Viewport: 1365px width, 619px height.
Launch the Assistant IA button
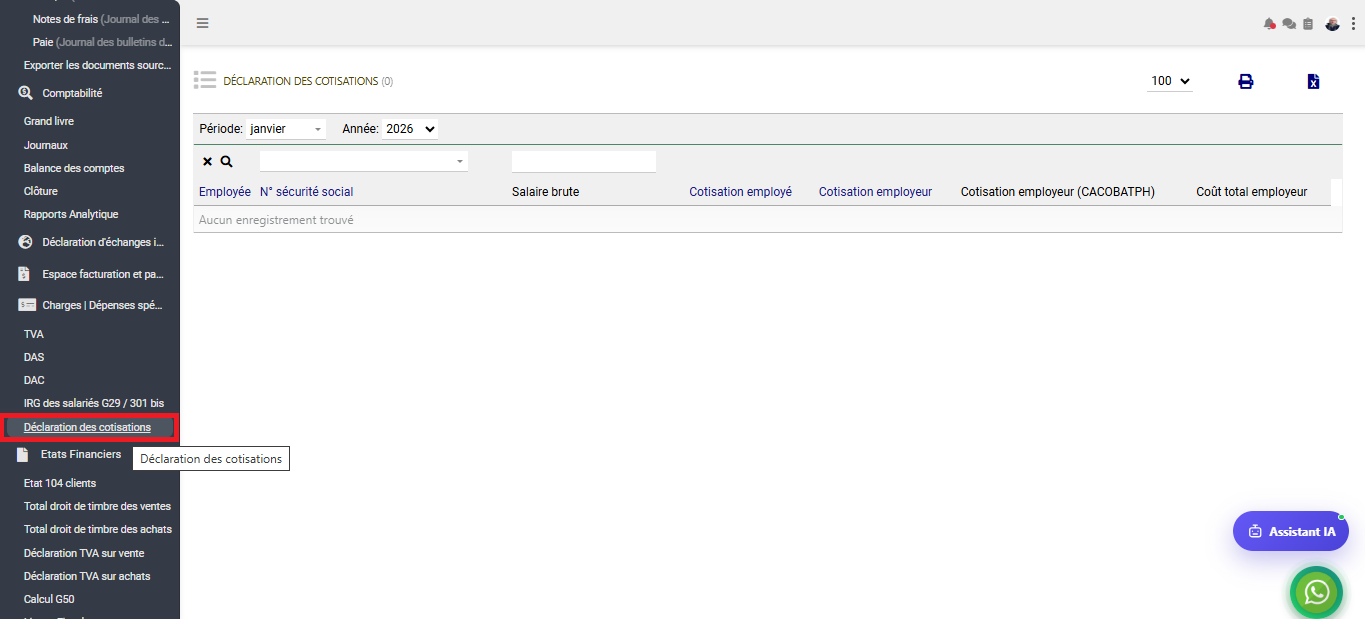[1291, 531]
